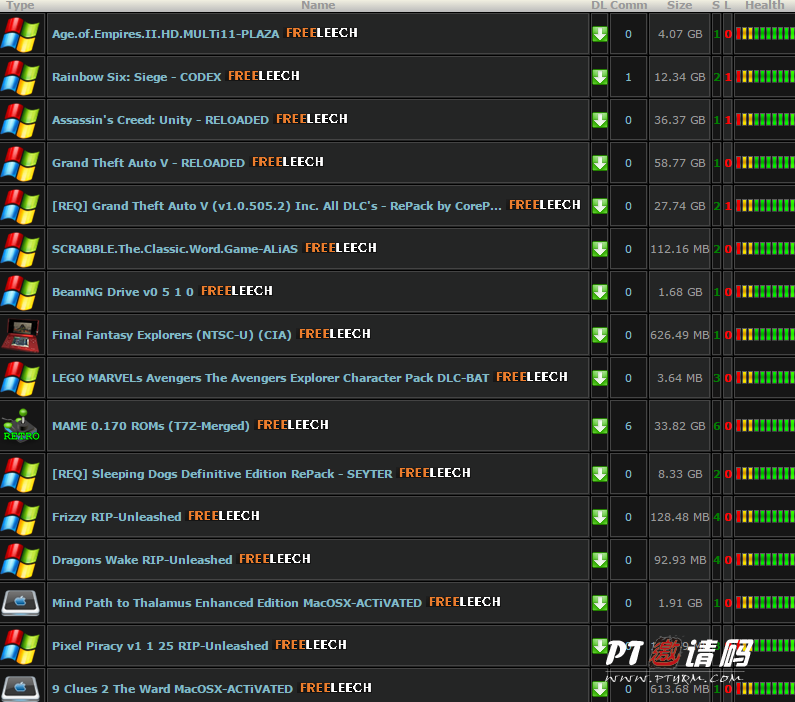Click Windows category icon for SCRABBLE row
The height and width of the screenshot is (702, 795).
[x=20, y=249]
